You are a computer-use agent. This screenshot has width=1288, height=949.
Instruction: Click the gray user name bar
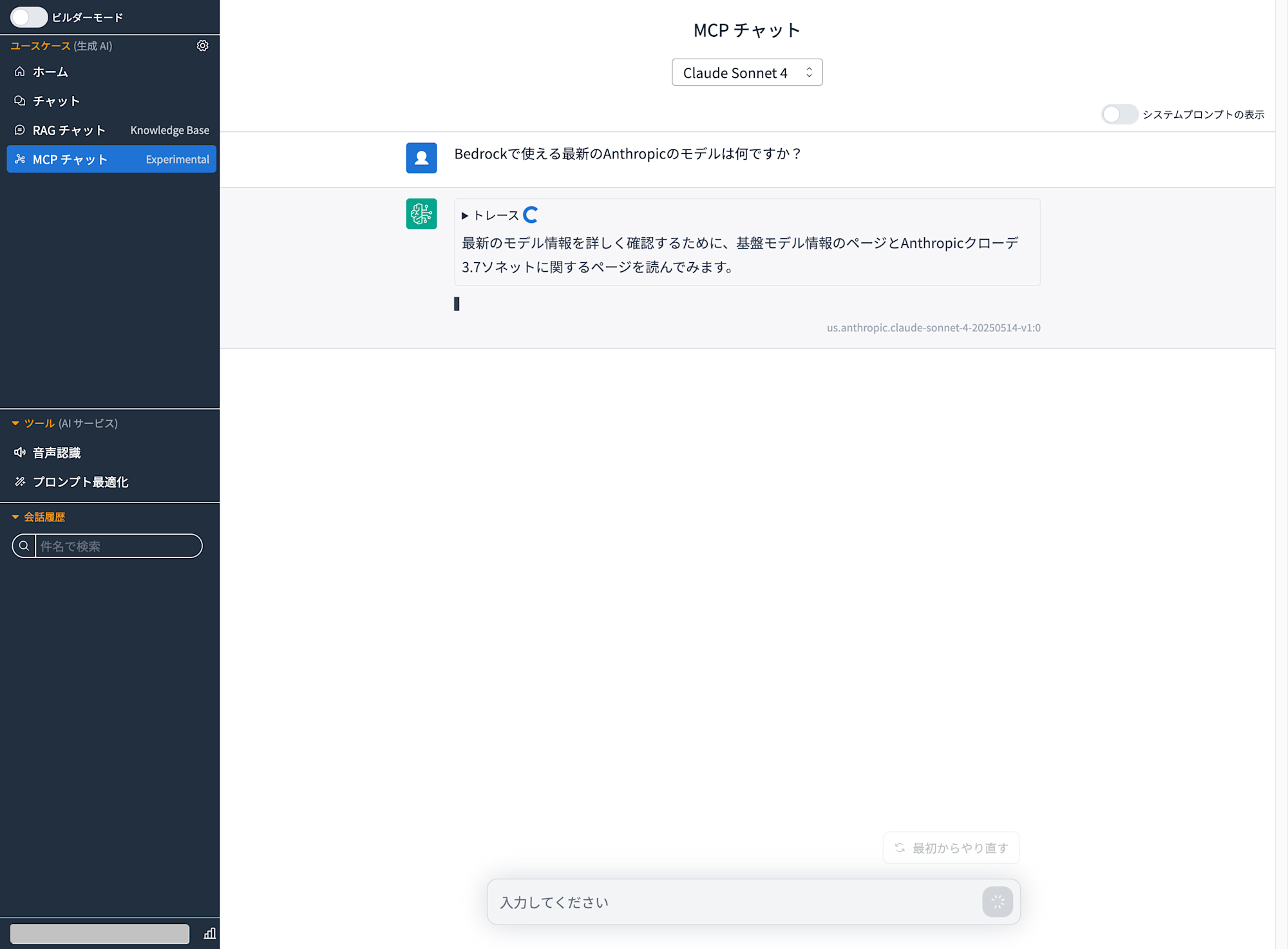point(100,934)
